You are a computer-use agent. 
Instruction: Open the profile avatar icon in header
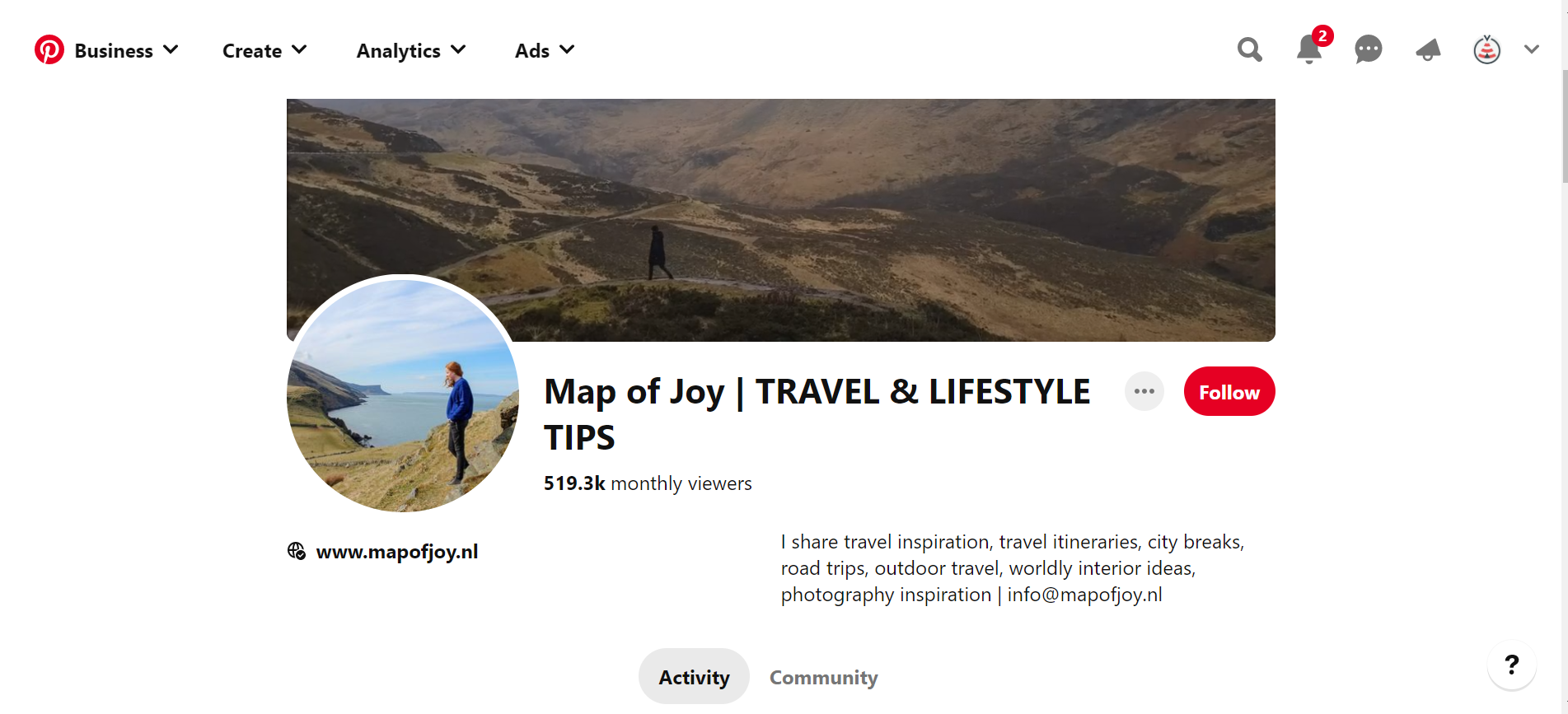click(1486, 50)
